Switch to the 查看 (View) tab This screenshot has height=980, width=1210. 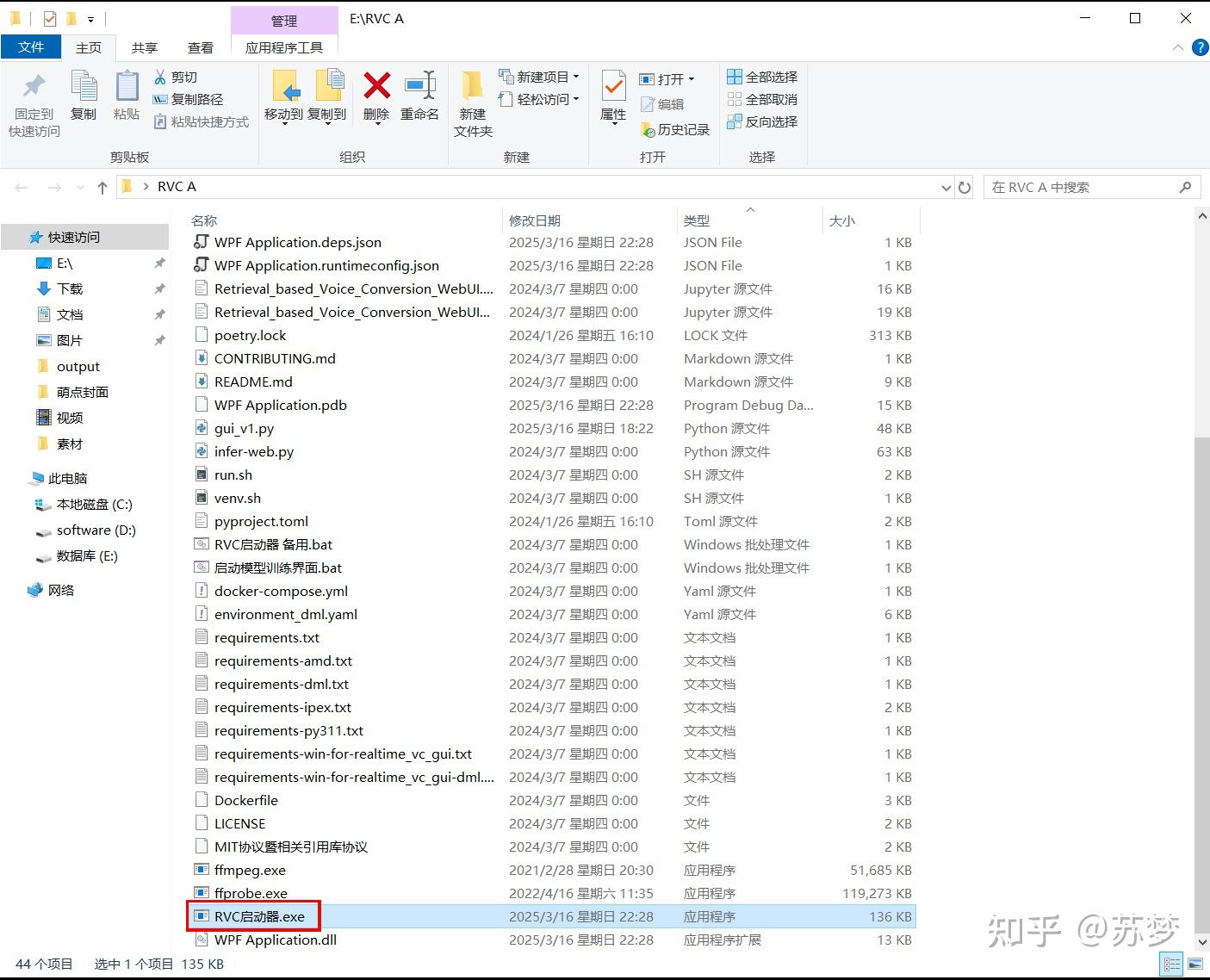[x=200, y=47]
